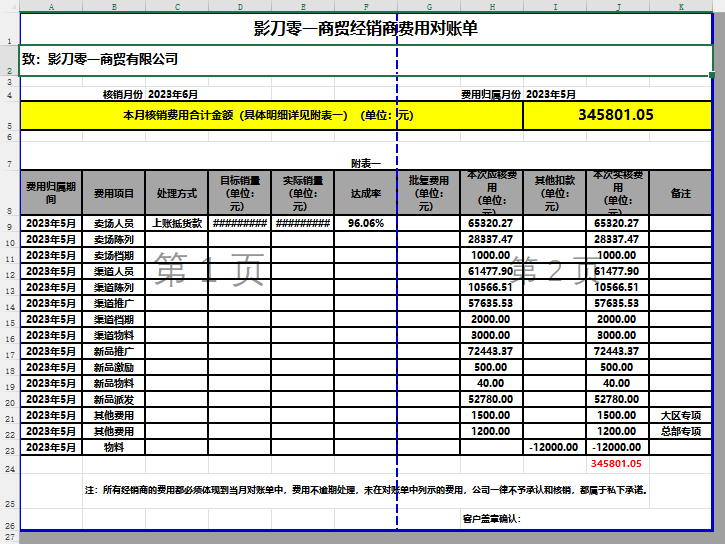Click the 注：所有经销商的费用 note text
The height and width of the screenshot is (544, 725).
pos(366,490)
